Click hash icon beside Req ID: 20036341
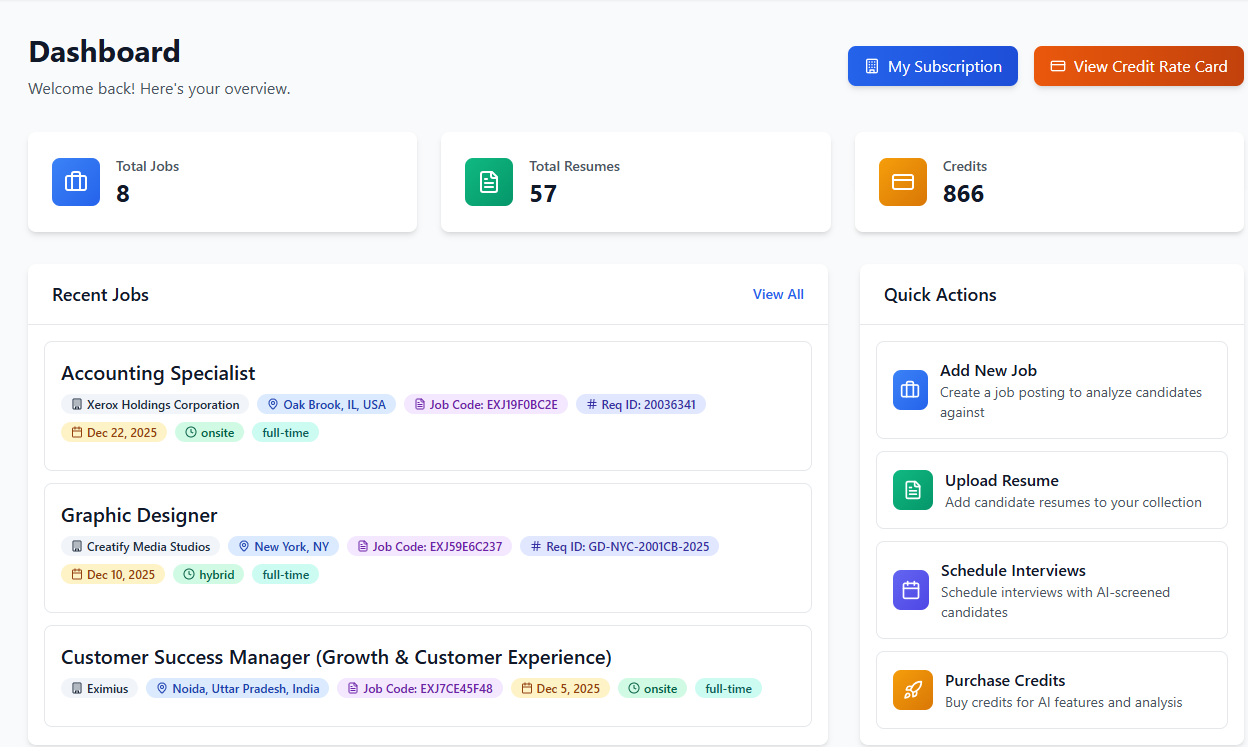The image size is (1248, 747). click(x=592, y=405)
